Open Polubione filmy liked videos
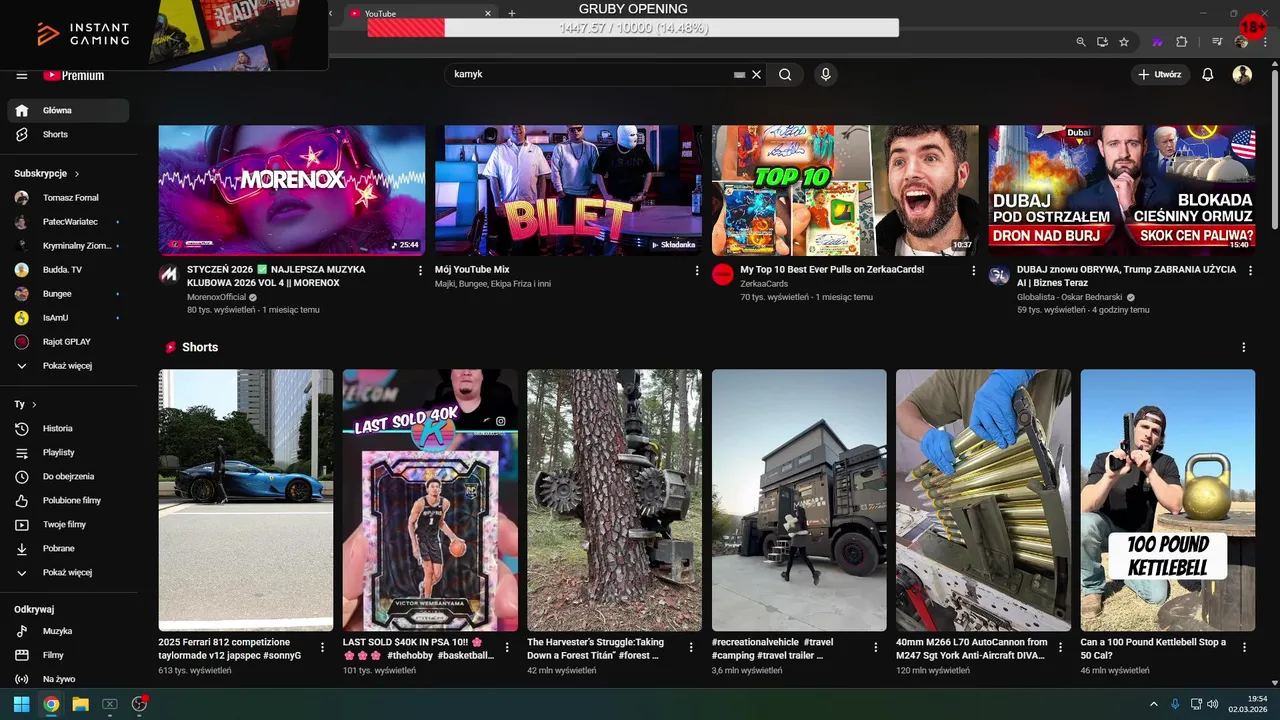Screen dimensions: 1280x720 pos(68,500)
